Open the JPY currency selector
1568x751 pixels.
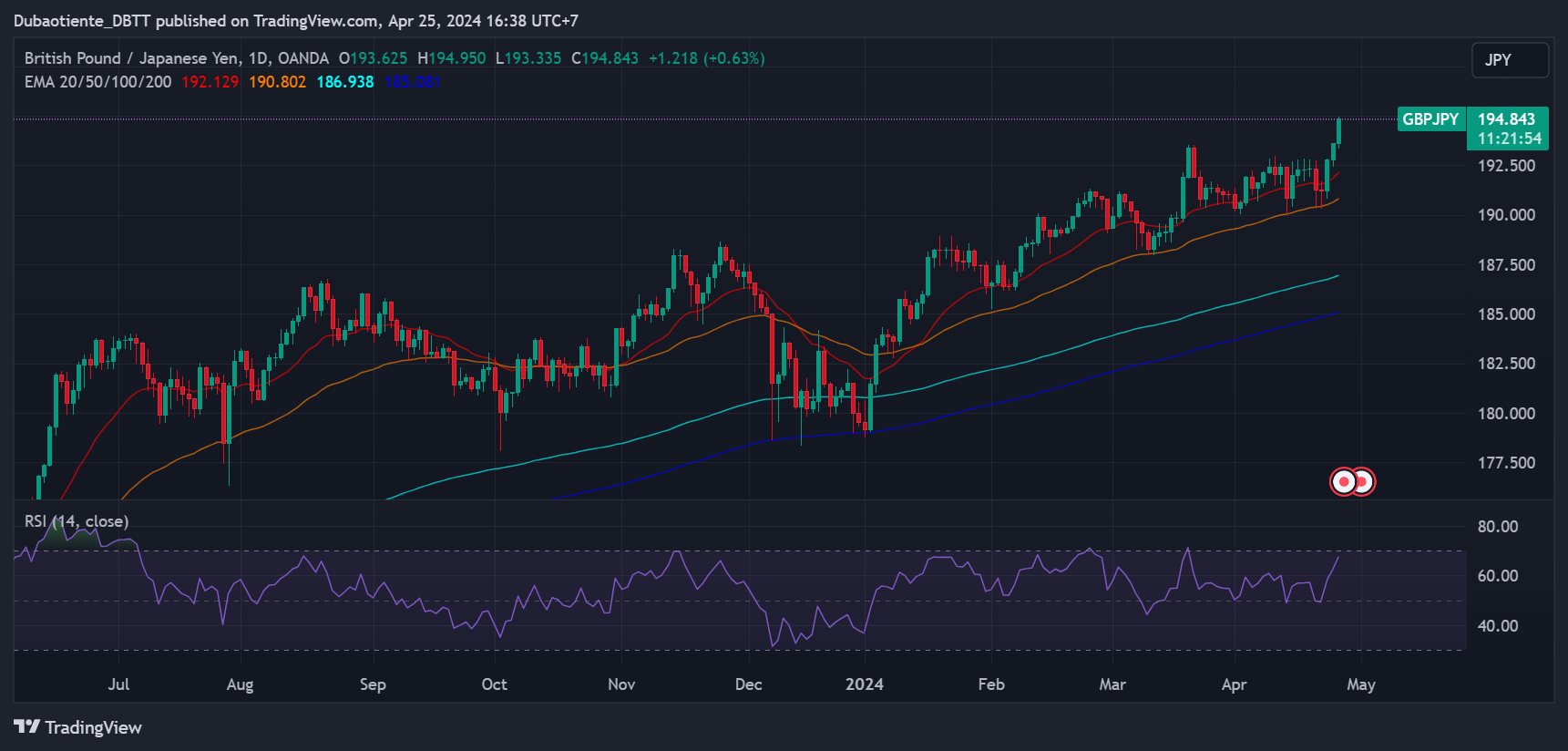tap(1510, 60)
